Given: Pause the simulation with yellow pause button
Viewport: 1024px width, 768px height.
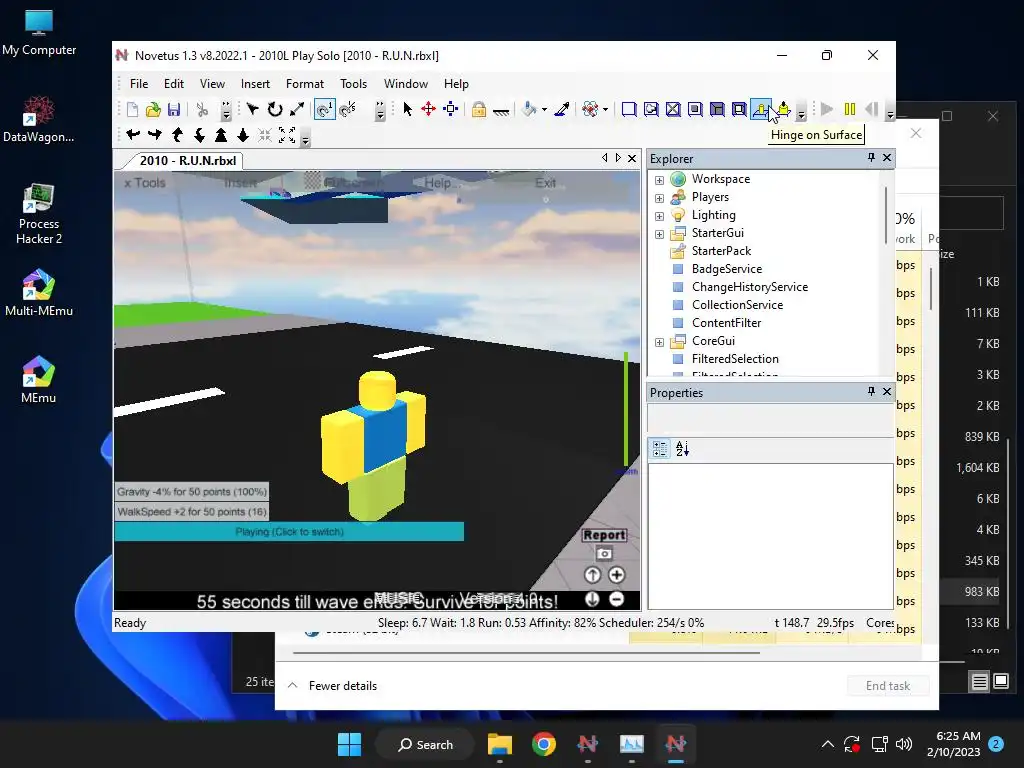Looking at the screenshot, I should click(850, 109).
